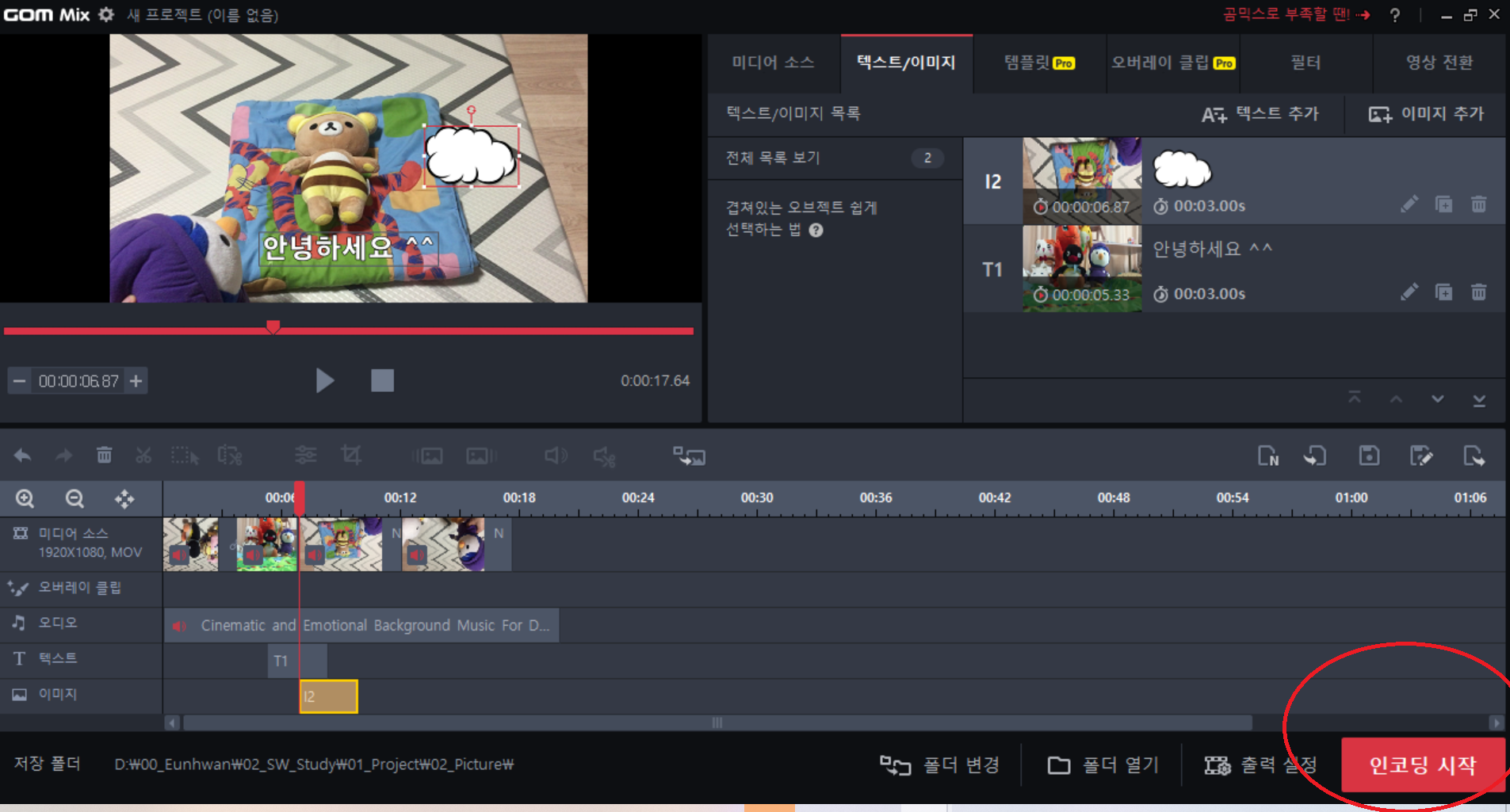Click the new project icon

pyautogui.click(x=1268, y=456)
